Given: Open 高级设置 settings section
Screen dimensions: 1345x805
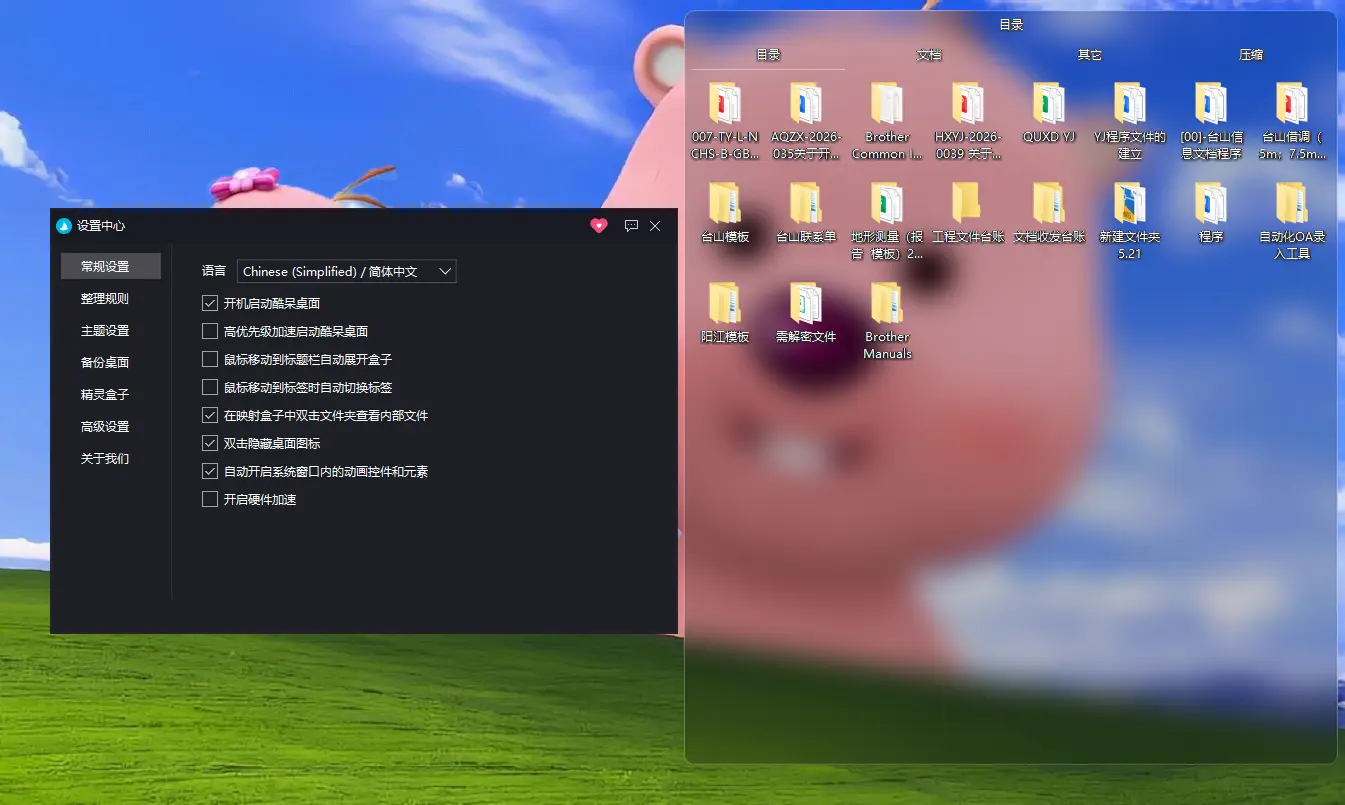Looking at the screenshot, I should point(105,427).
